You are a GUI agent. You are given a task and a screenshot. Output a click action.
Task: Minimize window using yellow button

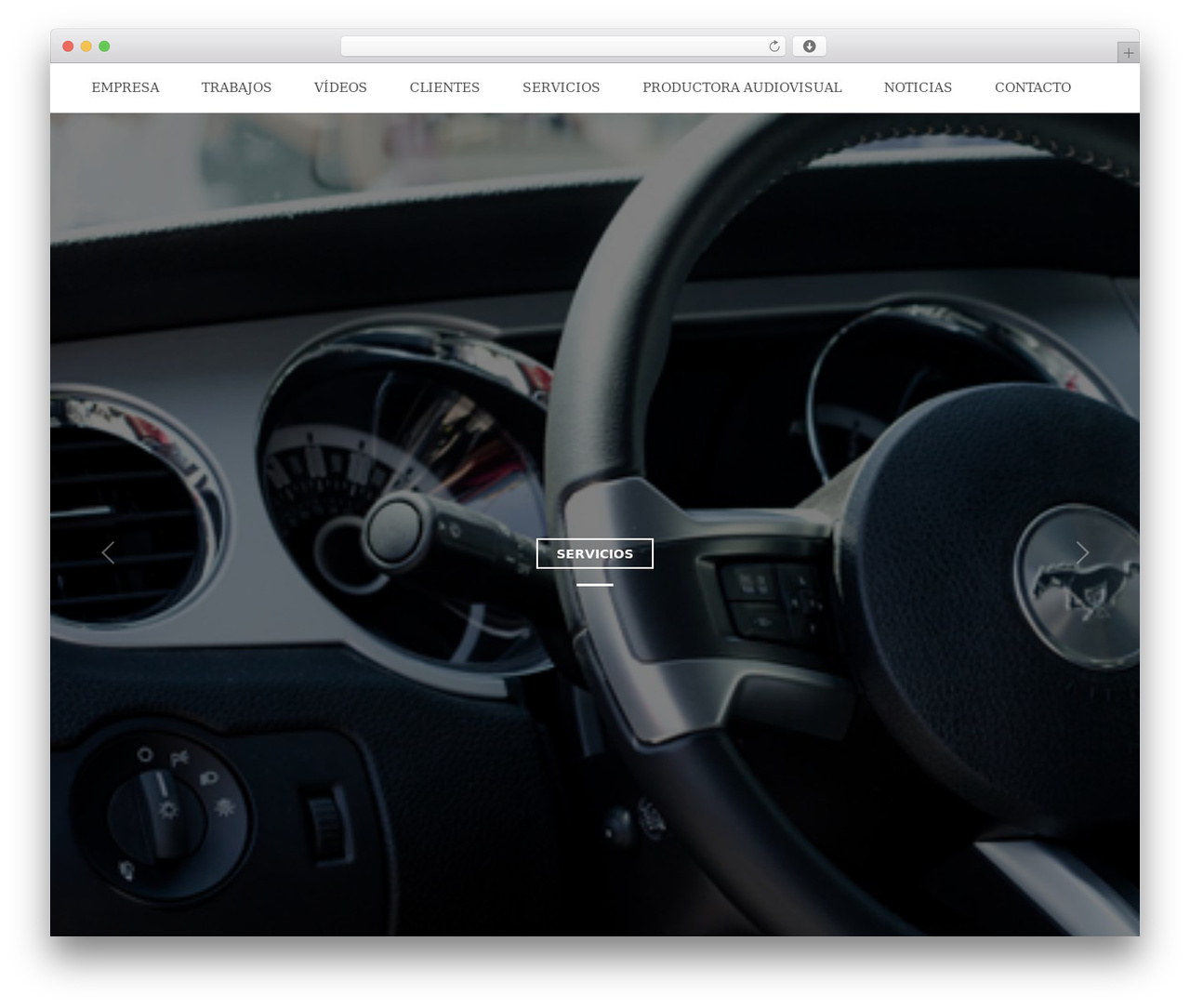tap(86, 46)
